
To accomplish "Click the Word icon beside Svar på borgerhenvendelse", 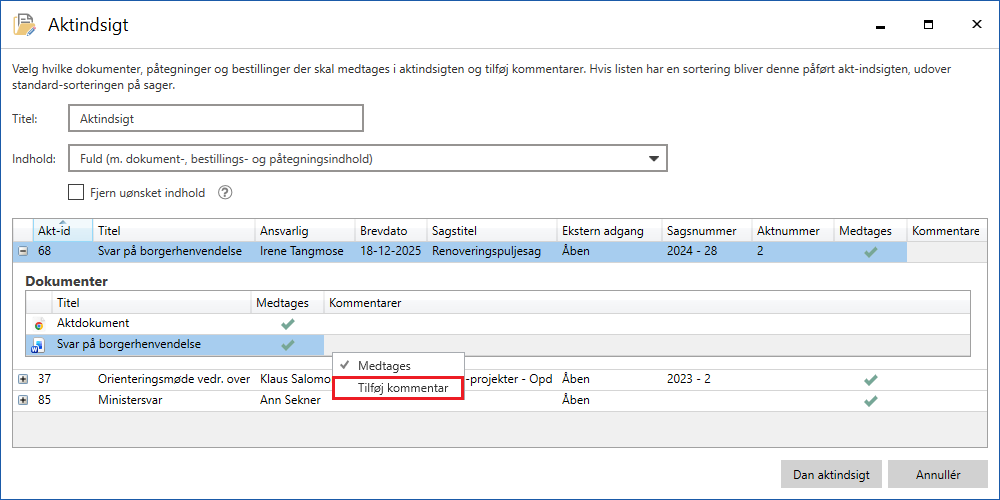I will [38, 345].
